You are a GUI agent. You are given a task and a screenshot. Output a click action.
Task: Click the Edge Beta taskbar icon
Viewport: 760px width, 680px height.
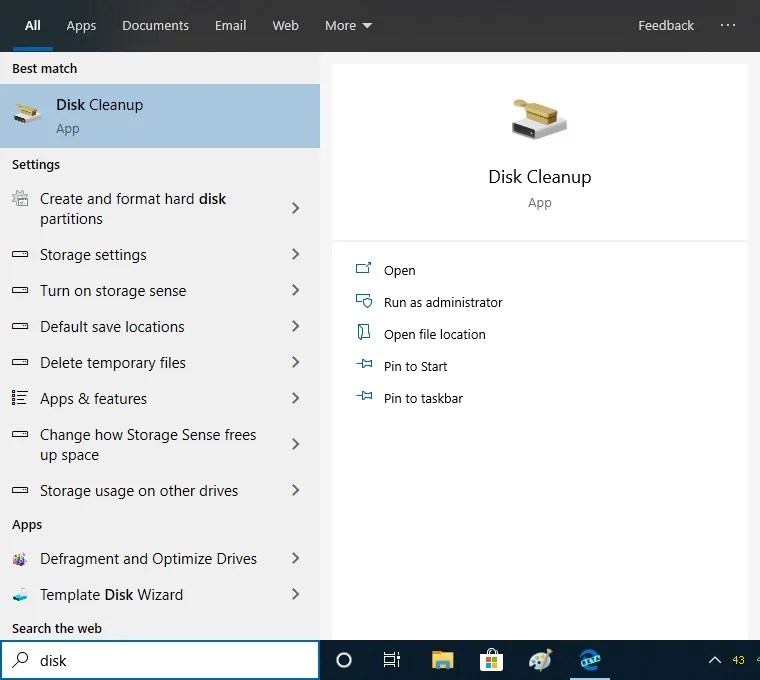[590, 660]
